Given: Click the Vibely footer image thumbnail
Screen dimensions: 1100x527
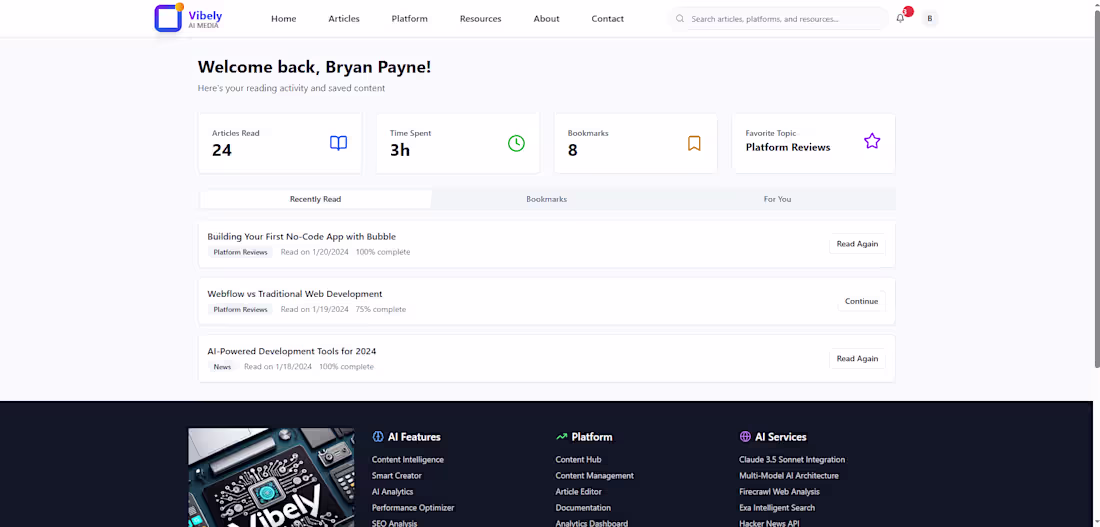Looking at the screenshot, I should [x=271, y=477].
